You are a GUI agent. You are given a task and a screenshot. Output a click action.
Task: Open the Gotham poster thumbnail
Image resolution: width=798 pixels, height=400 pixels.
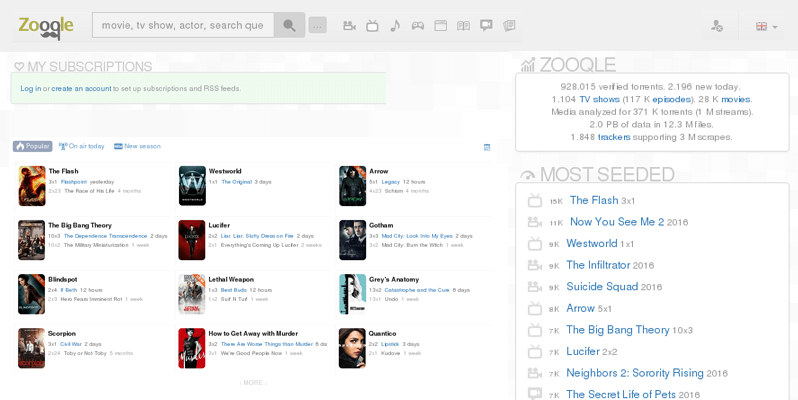(352, 240)
